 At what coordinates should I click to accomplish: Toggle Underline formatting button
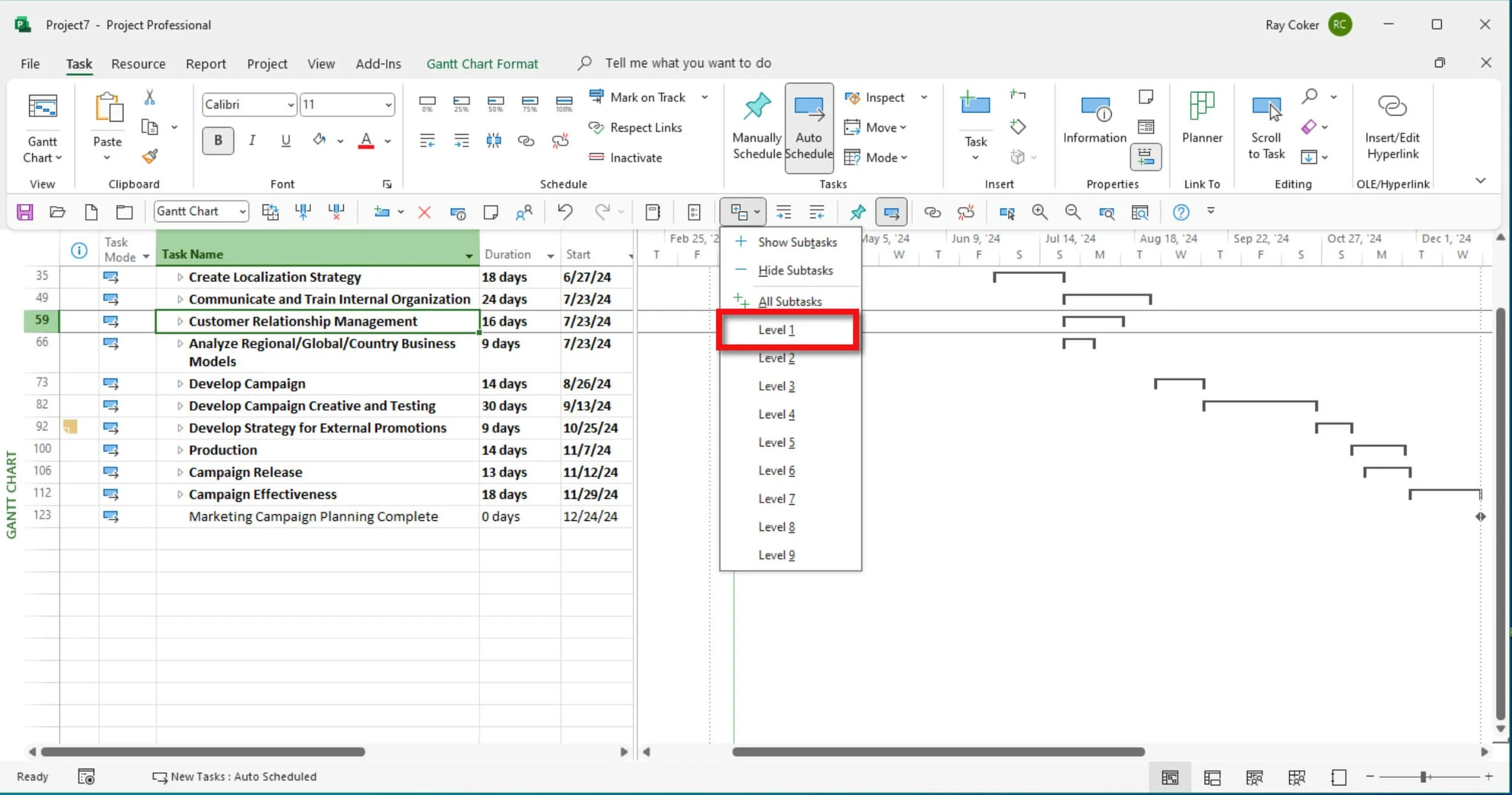click(285, 140)
